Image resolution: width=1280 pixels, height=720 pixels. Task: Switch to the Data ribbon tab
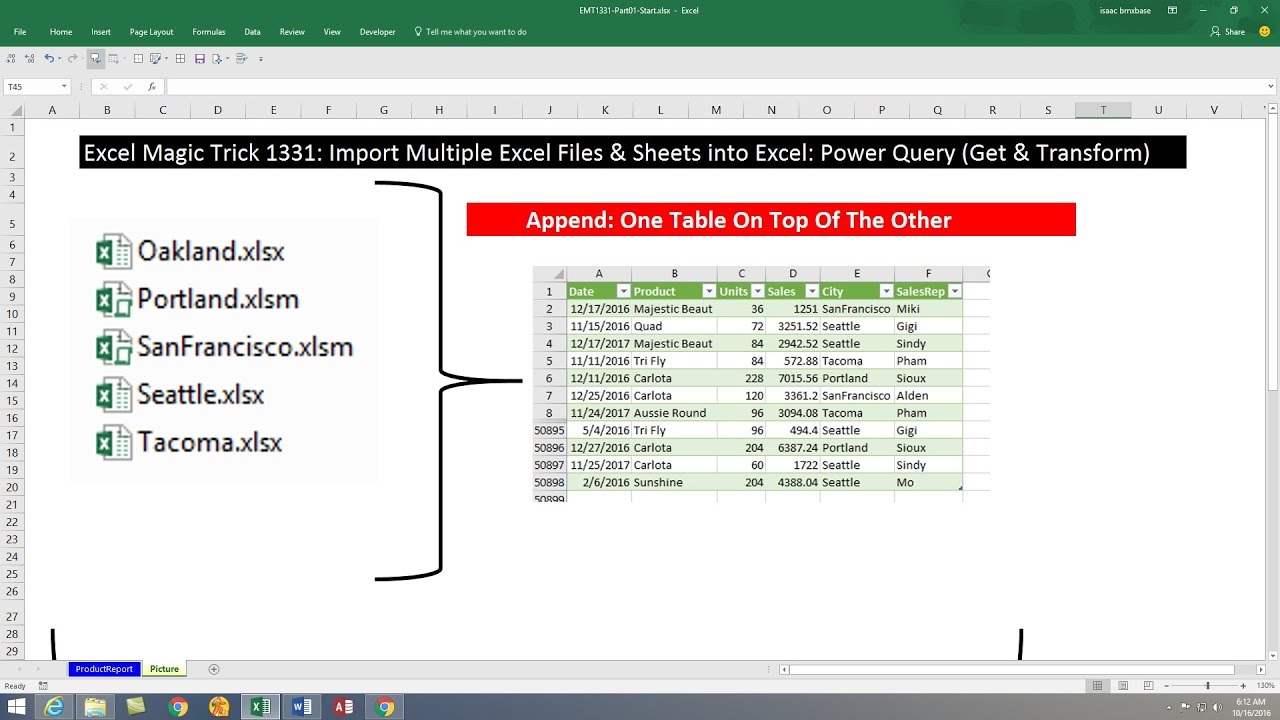click(x=252, y=32)
